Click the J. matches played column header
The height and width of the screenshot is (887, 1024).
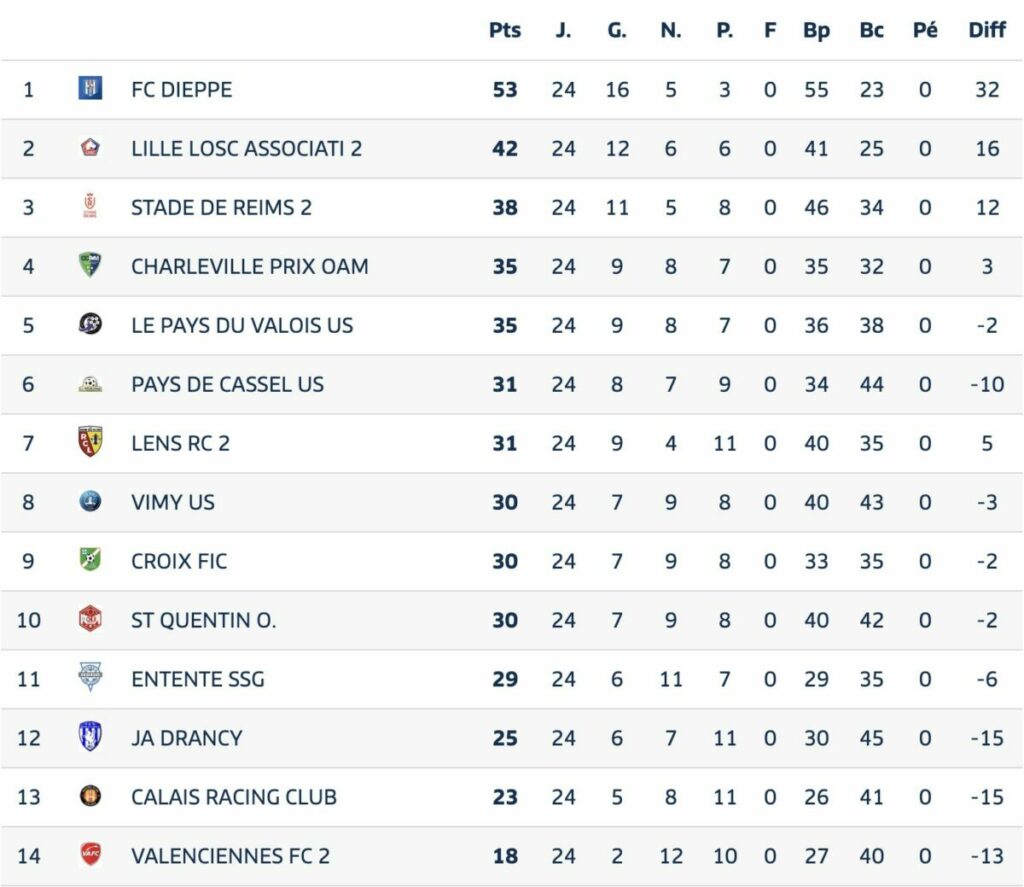coord(563,30)
